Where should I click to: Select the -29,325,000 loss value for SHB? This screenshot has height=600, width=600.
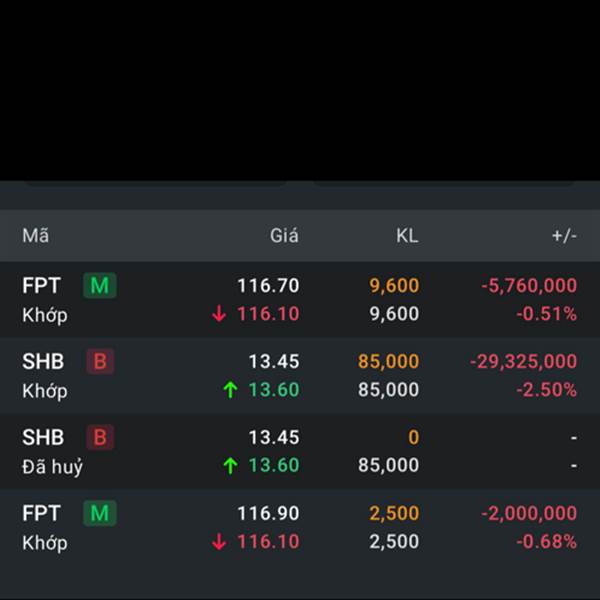tap(523, 362)
